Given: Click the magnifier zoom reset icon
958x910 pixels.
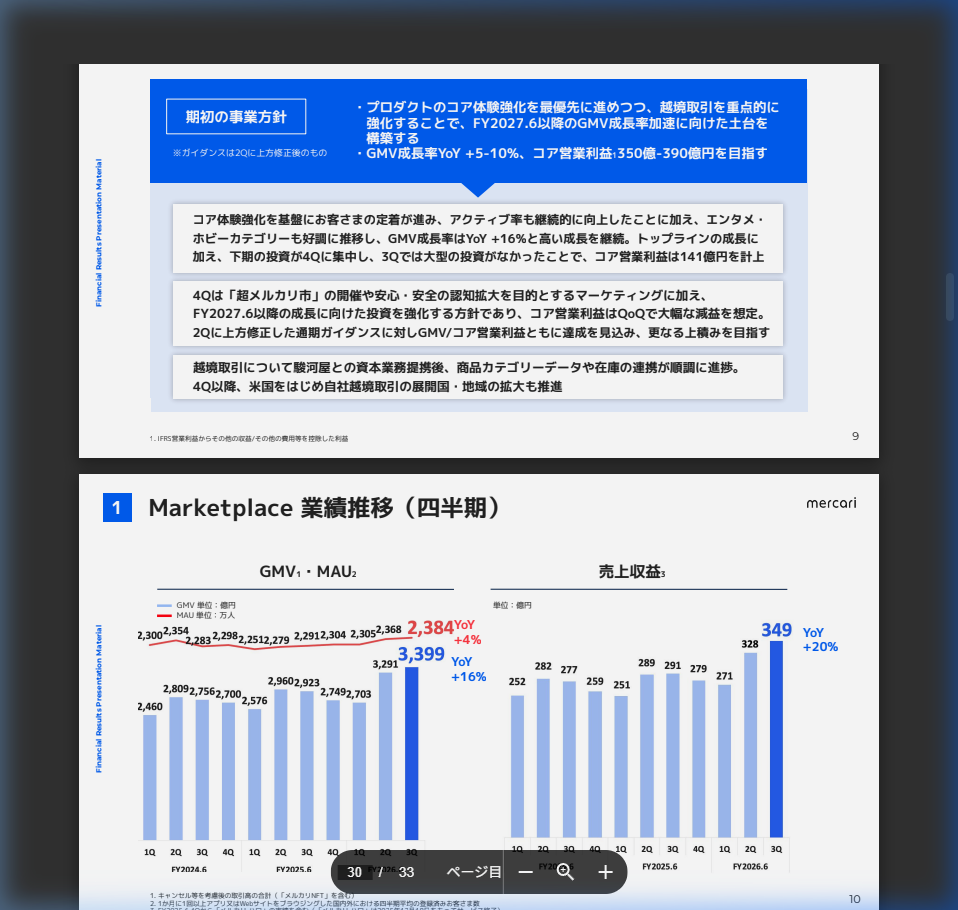Looking at the screenshot, I should click(565, 872).
